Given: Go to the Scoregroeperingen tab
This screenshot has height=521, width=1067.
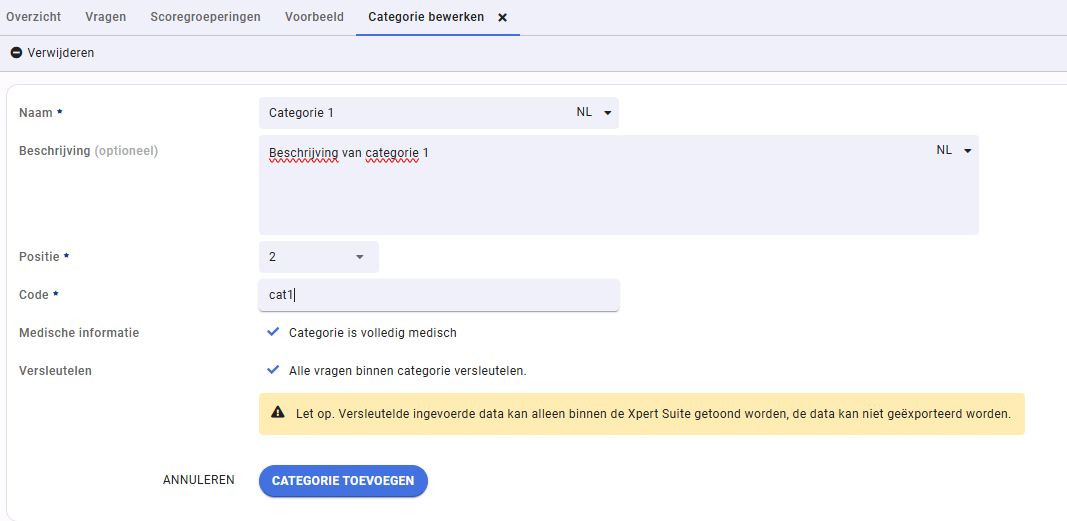Looking at the screenshot, I should click(x=206, y=17).
